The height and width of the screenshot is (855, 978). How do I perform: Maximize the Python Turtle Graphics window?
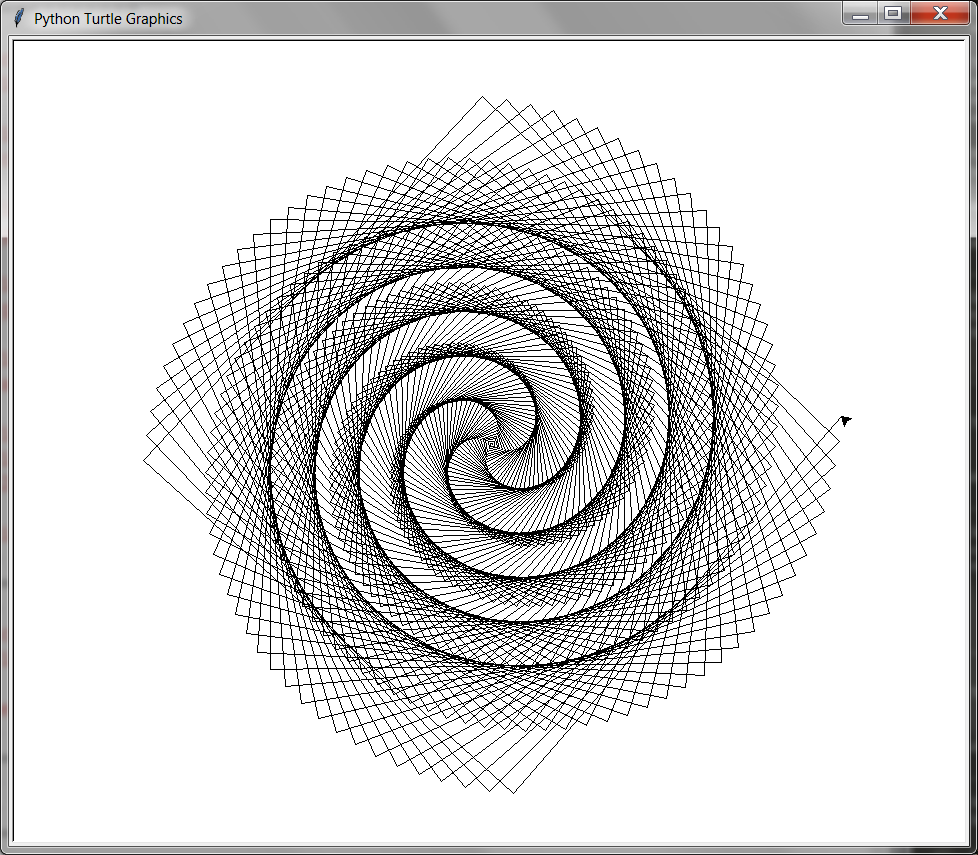coord(893,14)
